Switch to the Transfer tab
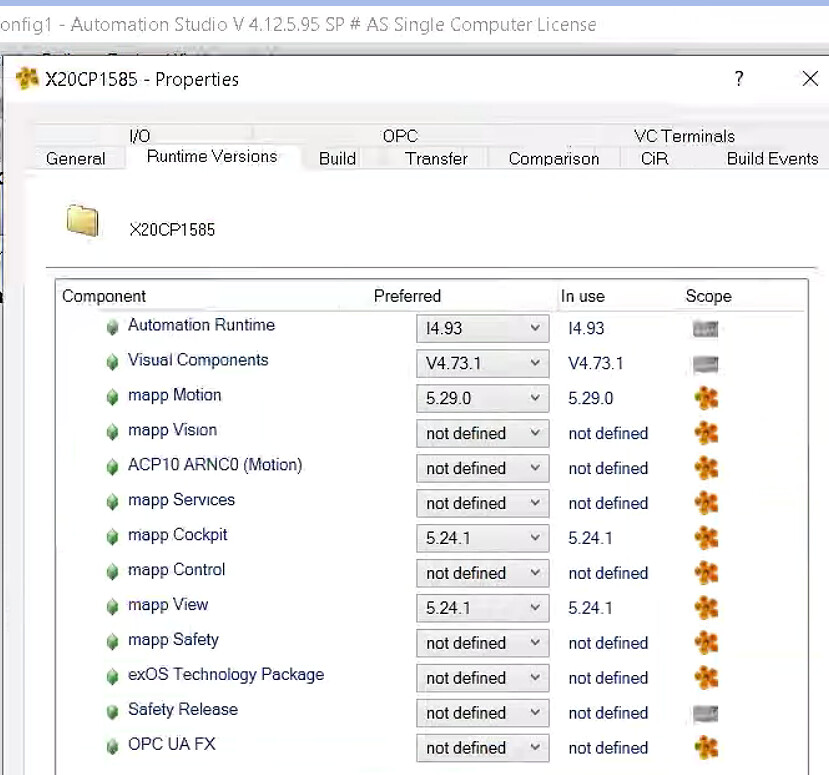Viewport: 829px width, 775px height. tap(436, 159)
